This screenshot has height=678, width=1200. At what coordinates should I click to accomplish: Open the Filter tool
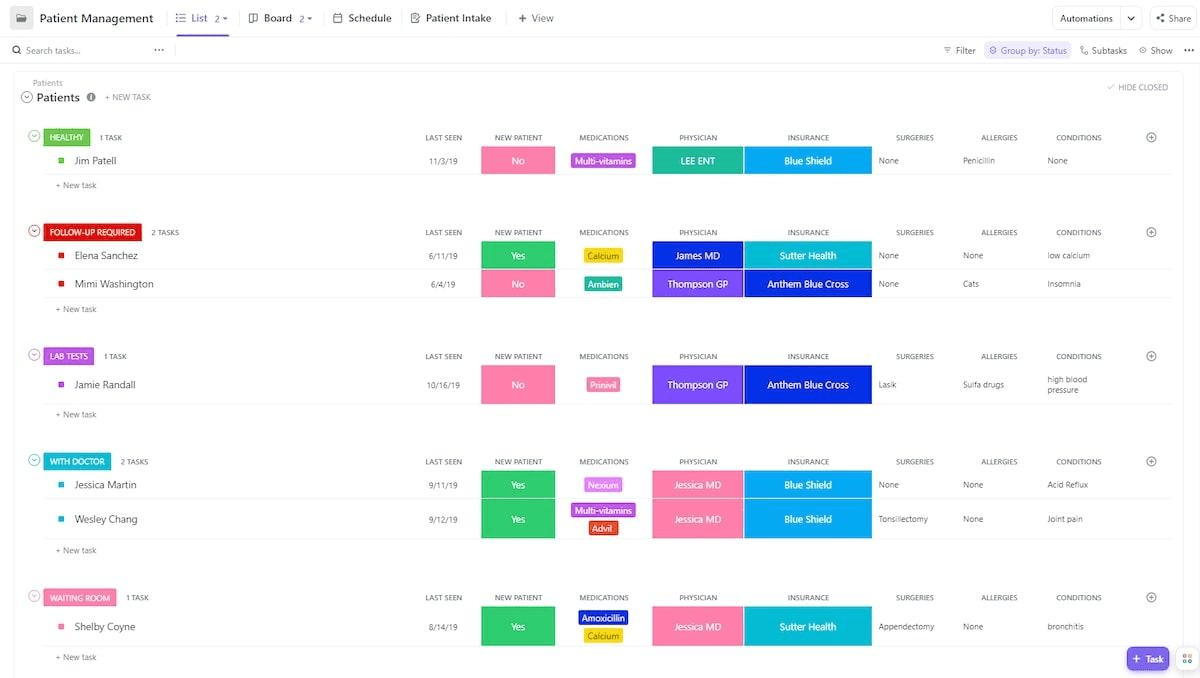coord(959,50)
